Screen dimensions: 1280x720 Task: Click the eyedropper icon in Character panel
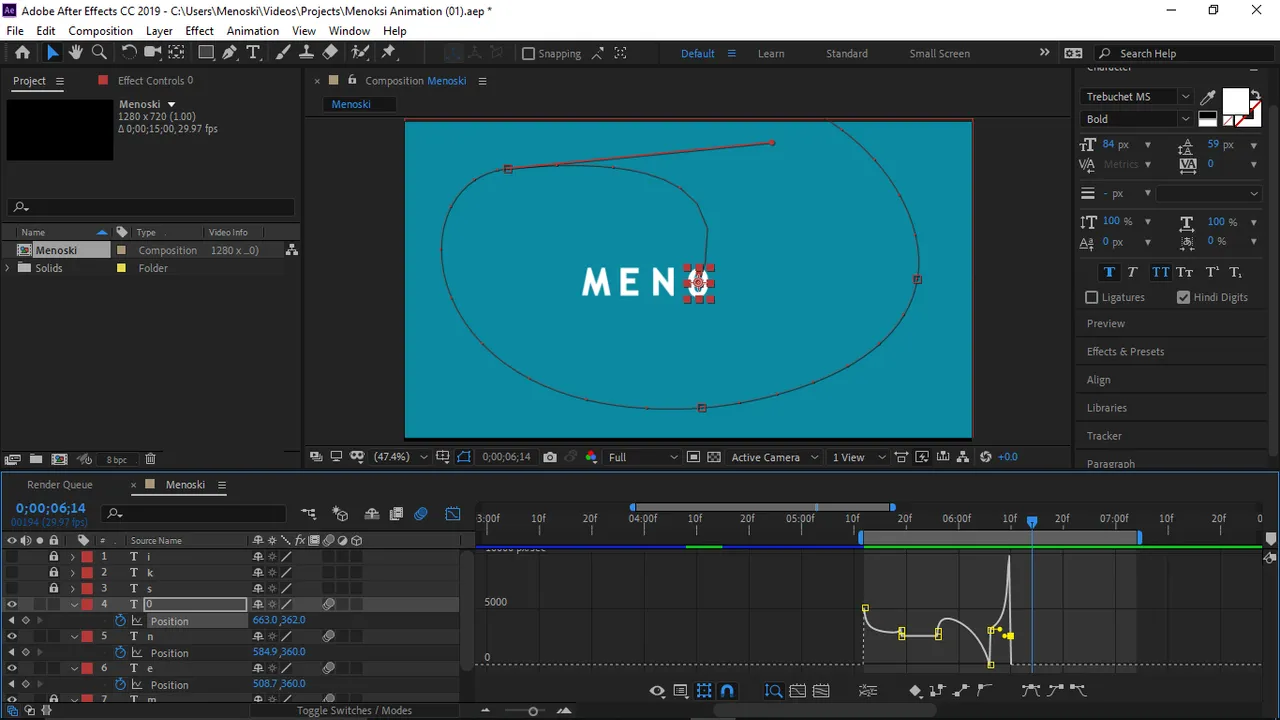click(x=1208, y=97)
